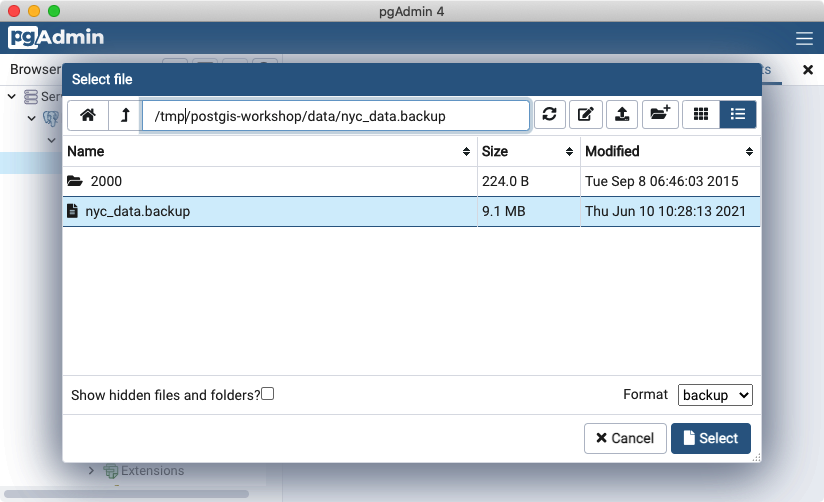Enable show hidden files and folders
This screenshot has width=824, height=502.
[x=268, y=394]
